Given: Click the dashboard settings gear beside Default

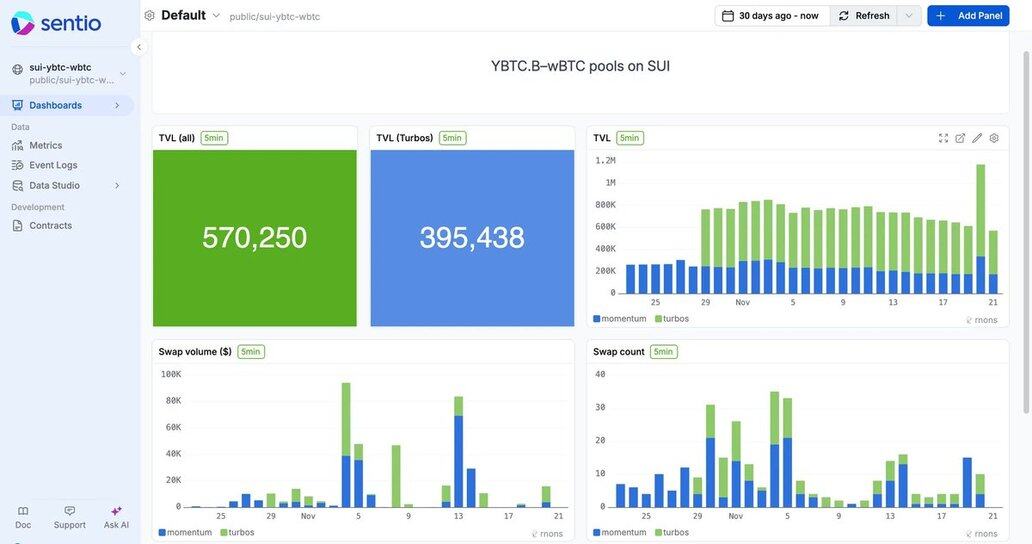Looking at the screenshot, I should [x=150, y=15].
